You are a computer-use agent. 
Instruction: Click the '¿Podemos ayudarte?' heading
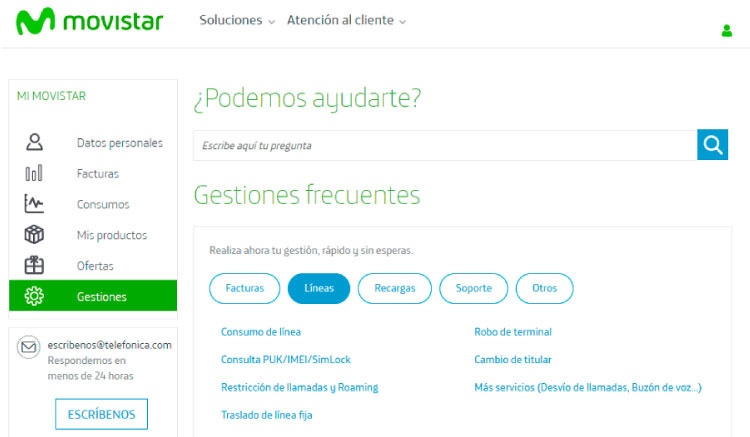(307, 99)
